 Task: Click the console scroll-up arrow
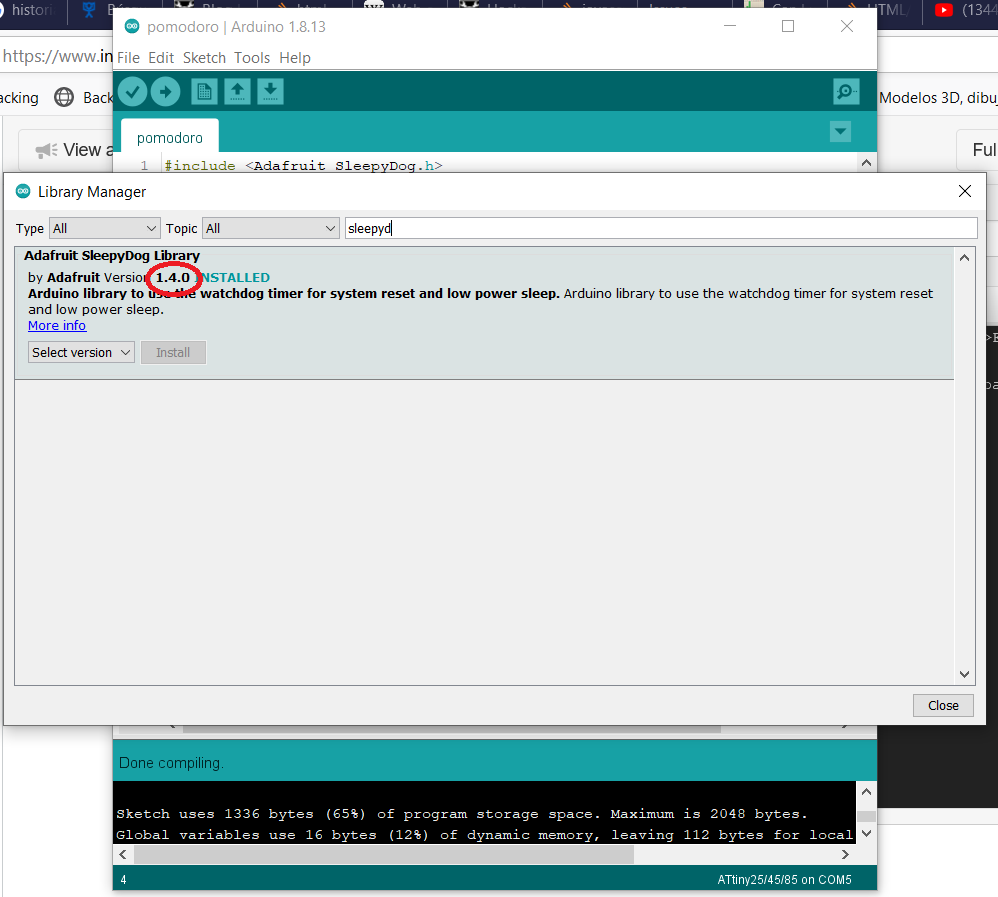[866, 791]
